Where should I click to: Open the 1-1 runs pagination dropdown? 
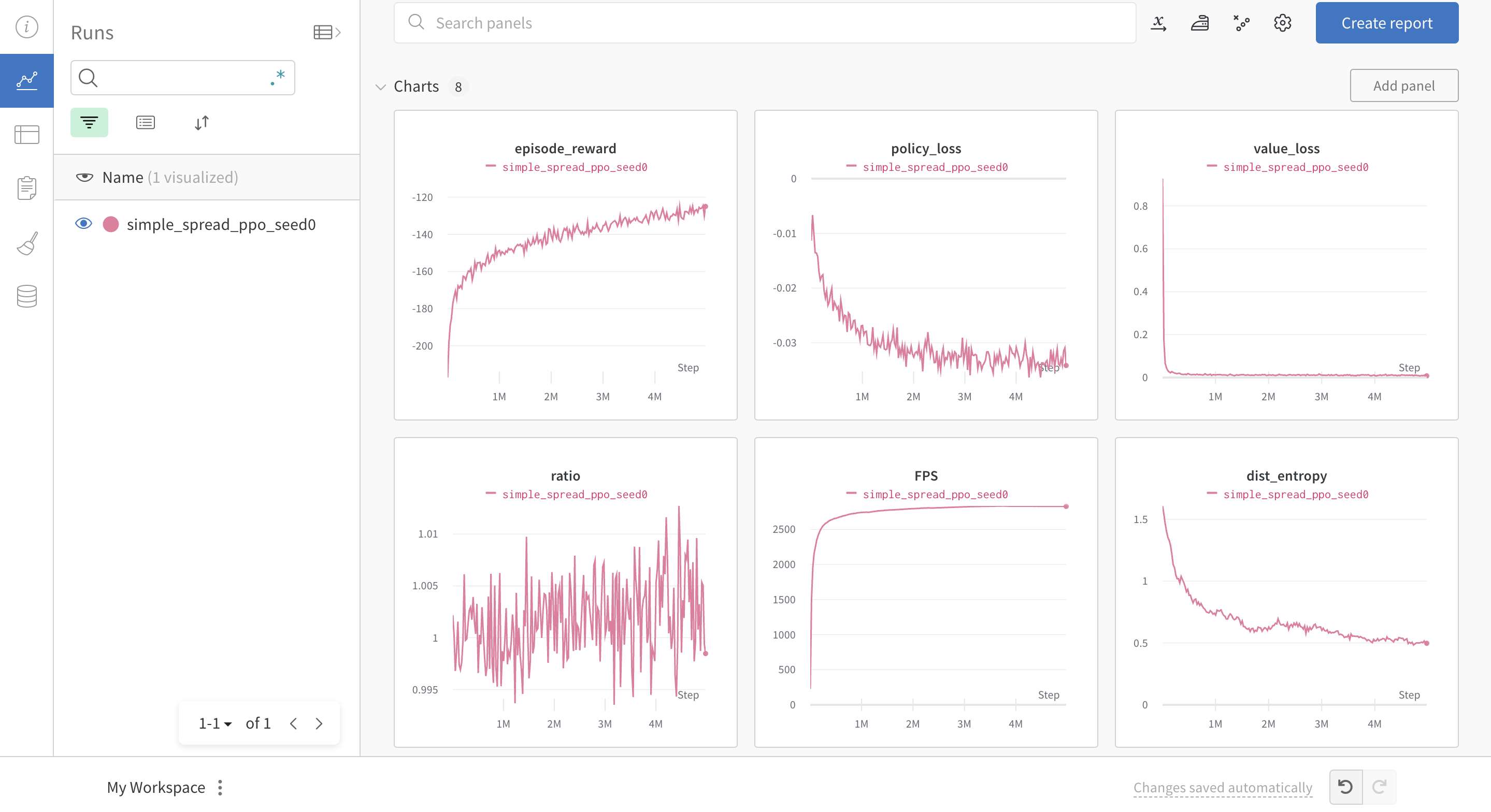216,723
